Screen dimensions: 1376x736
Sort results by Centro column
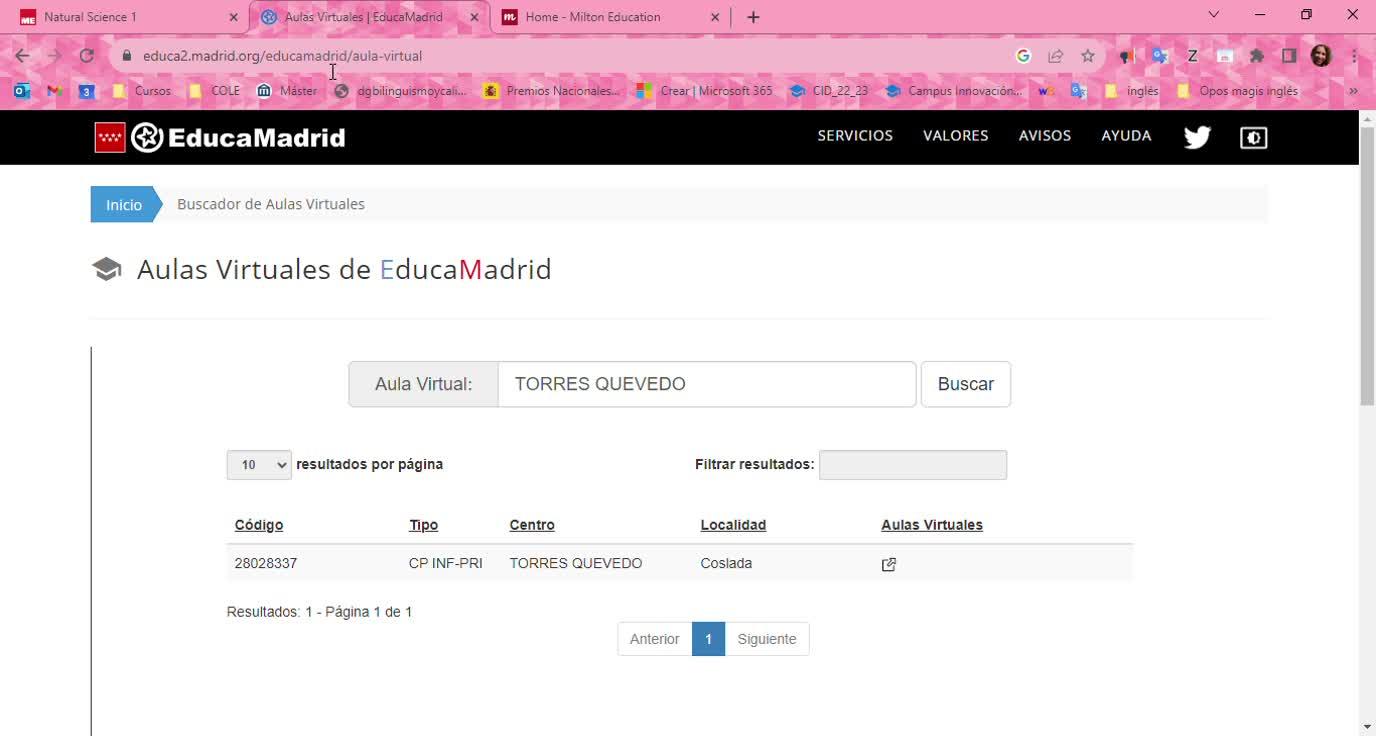(x=532, y=525)
